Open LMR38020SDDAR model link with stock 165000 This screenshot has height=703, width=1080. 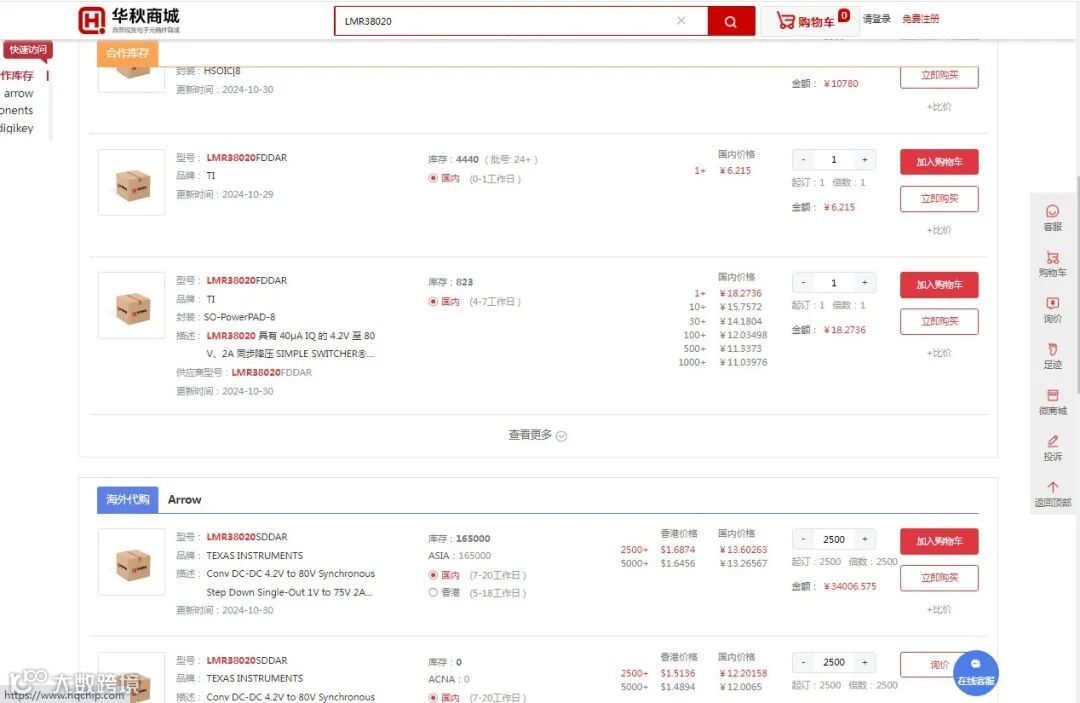247,536
